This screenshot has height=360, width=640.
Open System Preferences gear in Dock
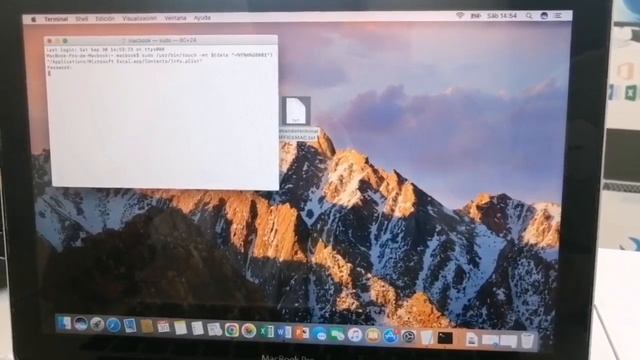pos(408,337)
